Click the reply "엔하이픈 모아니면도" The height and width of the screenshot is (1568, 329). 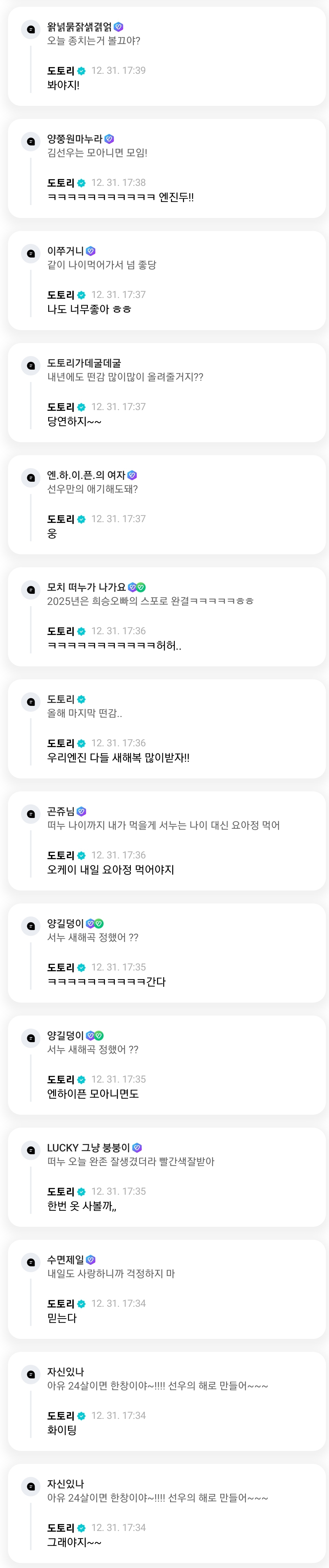point(93,1094)
